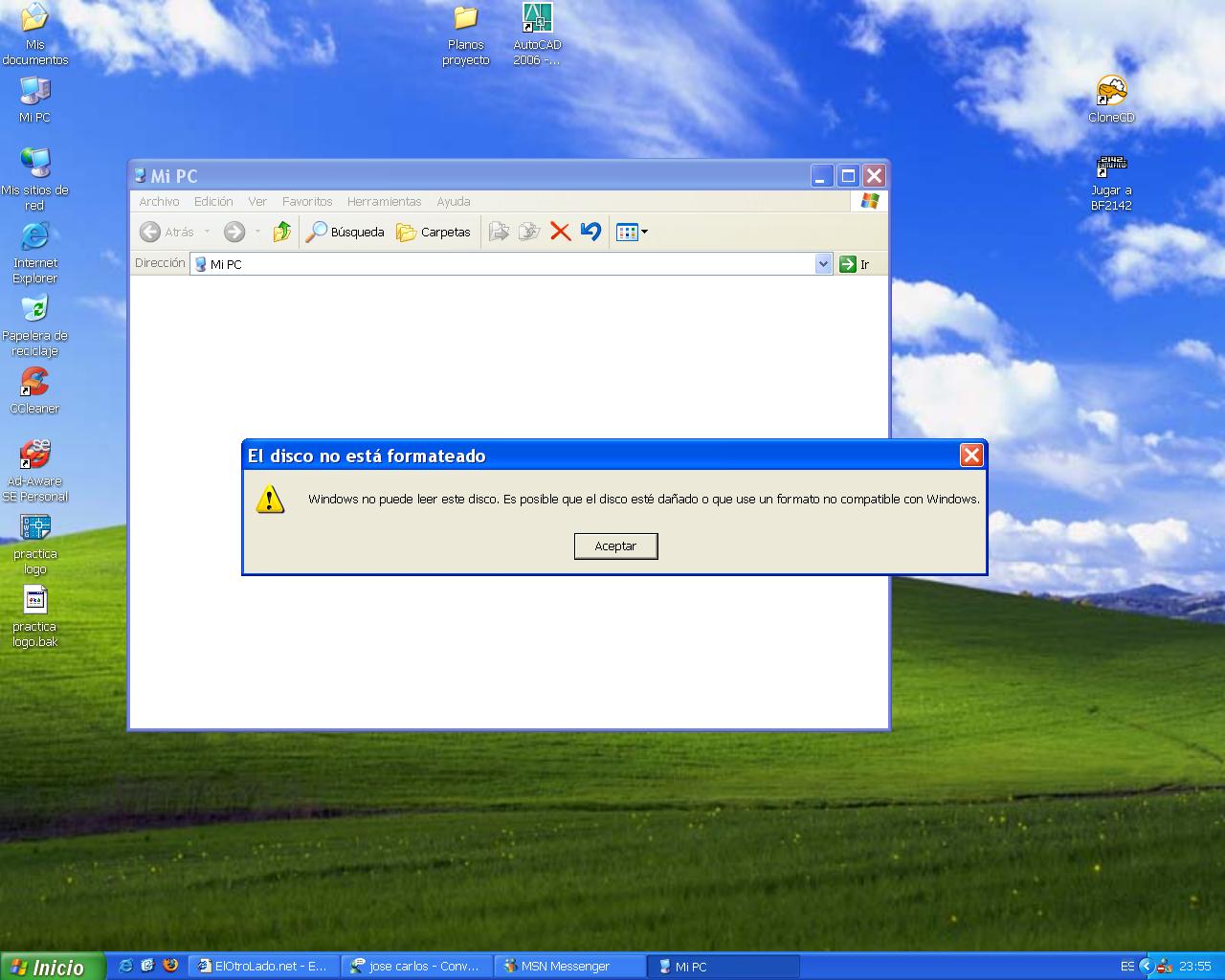Click the yellow warning icon in dialog

(x=270, y=499)
